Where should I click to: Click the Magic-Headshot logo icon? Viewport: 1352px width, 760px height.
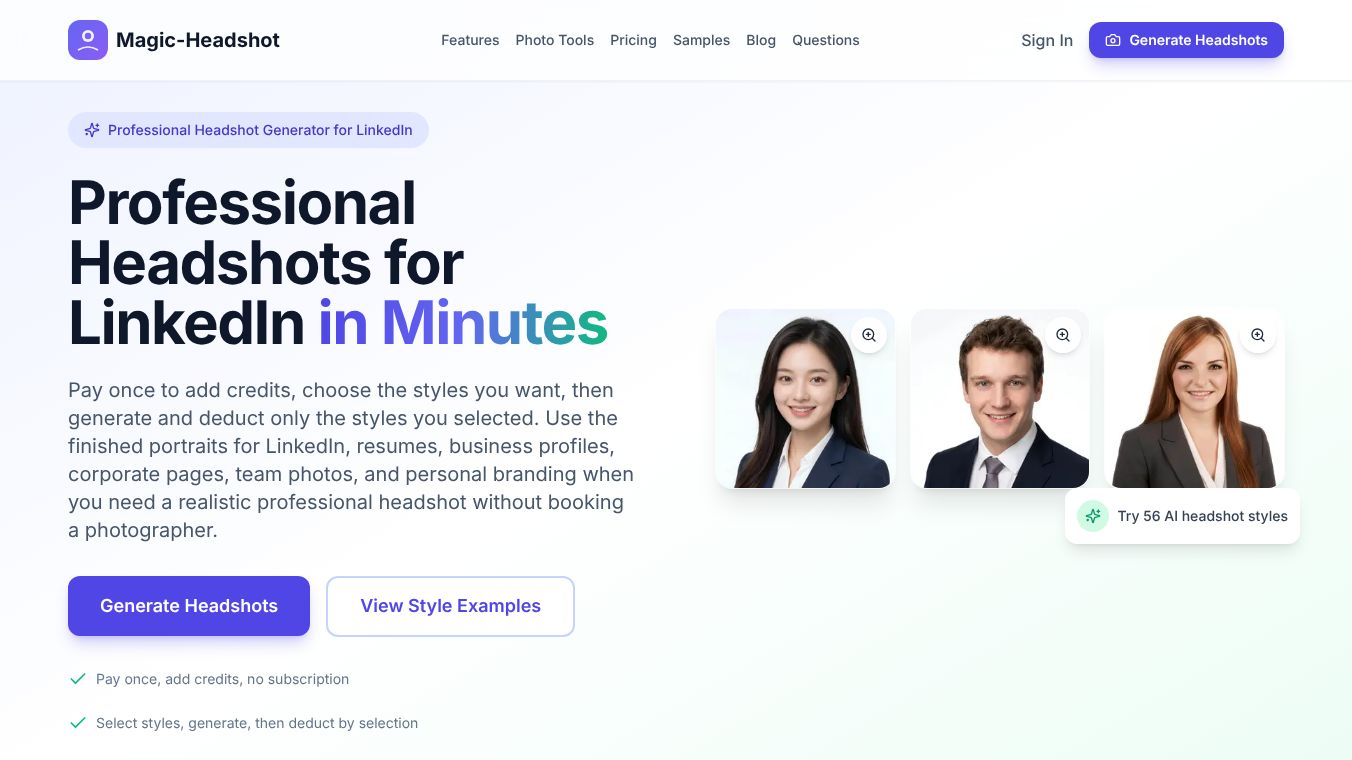coord(88,40)
